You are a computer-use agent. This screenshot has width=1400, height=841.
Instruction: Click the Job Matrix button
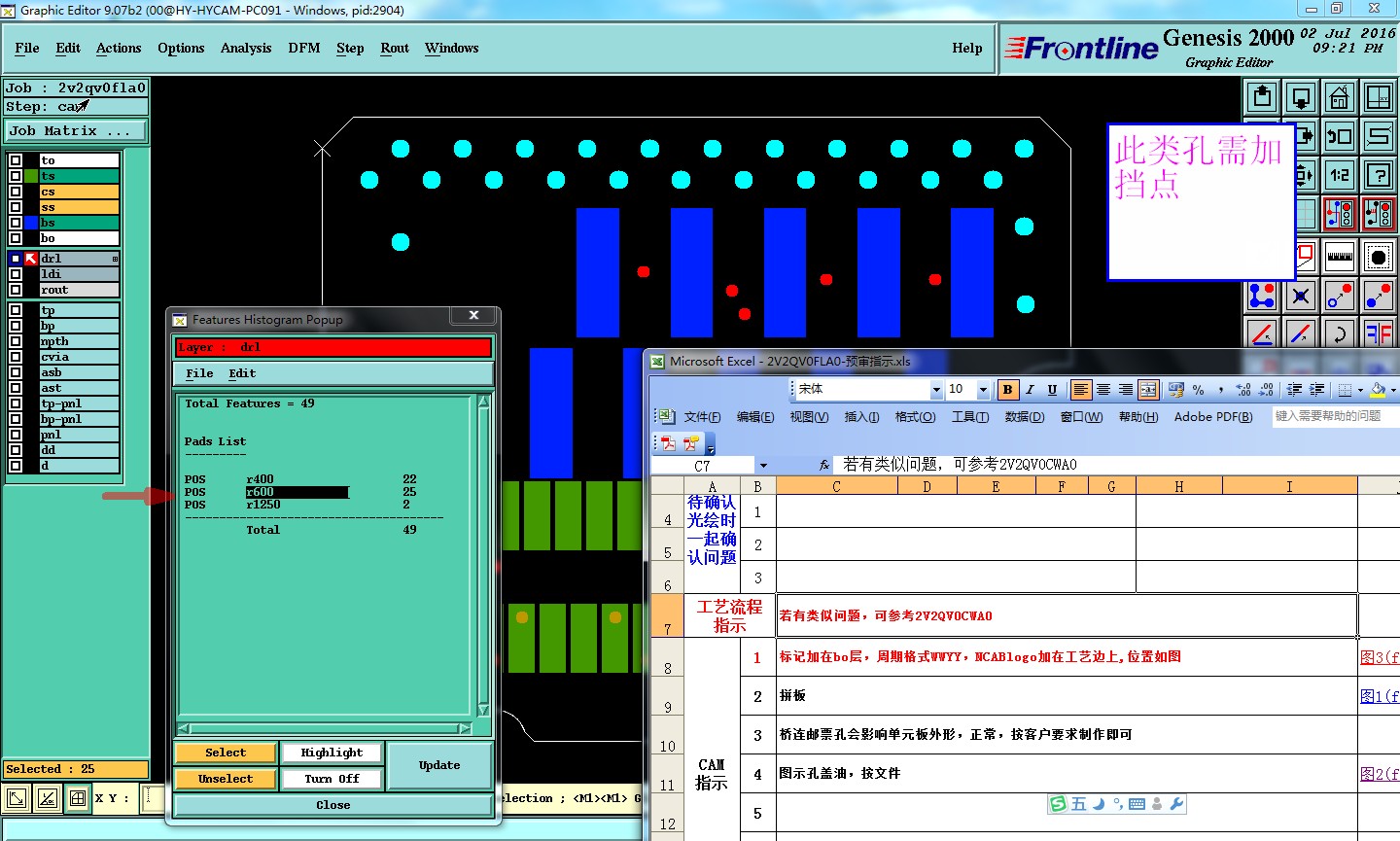coord(76,130)
